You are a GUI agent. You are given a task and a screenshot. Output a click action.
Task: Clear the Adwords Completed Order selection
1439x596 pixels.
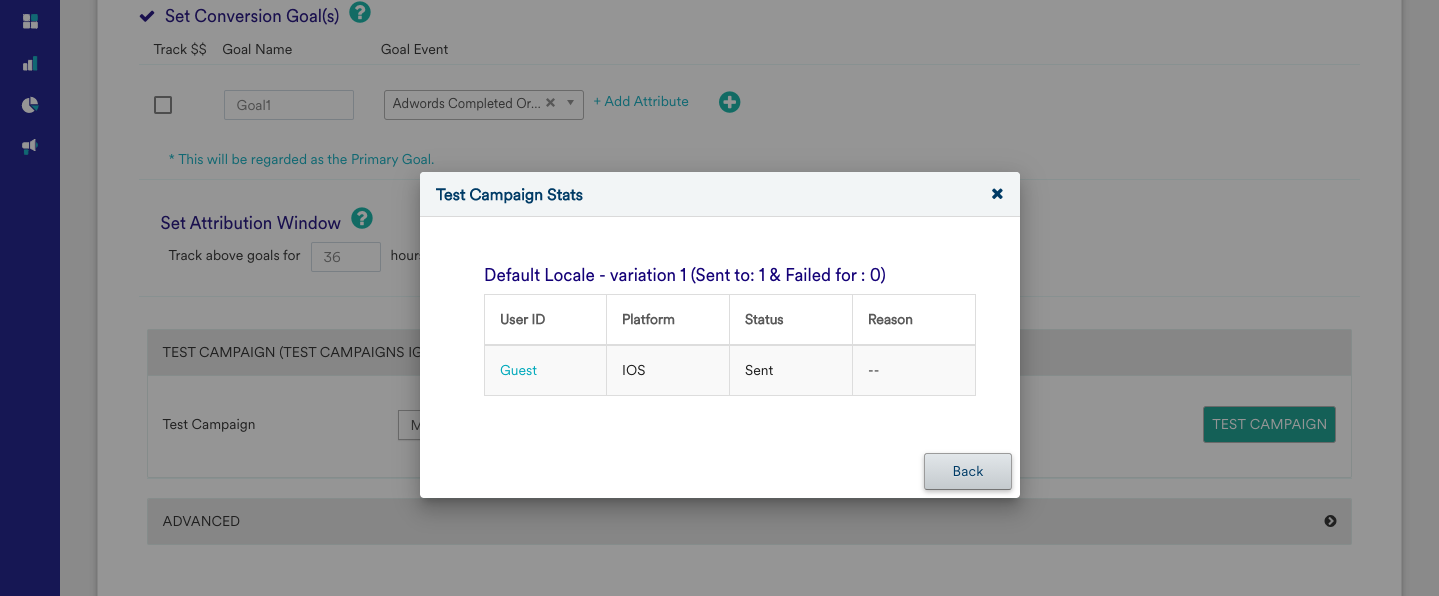click(550, 103)
